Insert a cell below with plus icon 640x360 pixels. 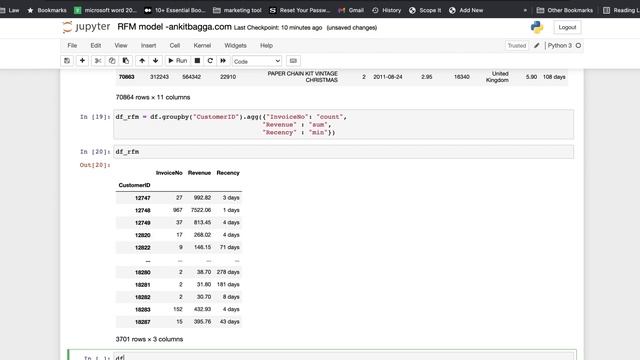(82, 61)
